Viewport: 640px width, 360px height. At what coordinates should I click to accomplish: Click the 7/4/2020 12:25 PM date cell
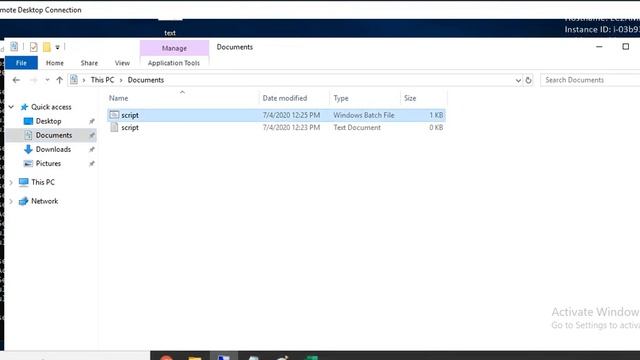[x=291, y=115]
